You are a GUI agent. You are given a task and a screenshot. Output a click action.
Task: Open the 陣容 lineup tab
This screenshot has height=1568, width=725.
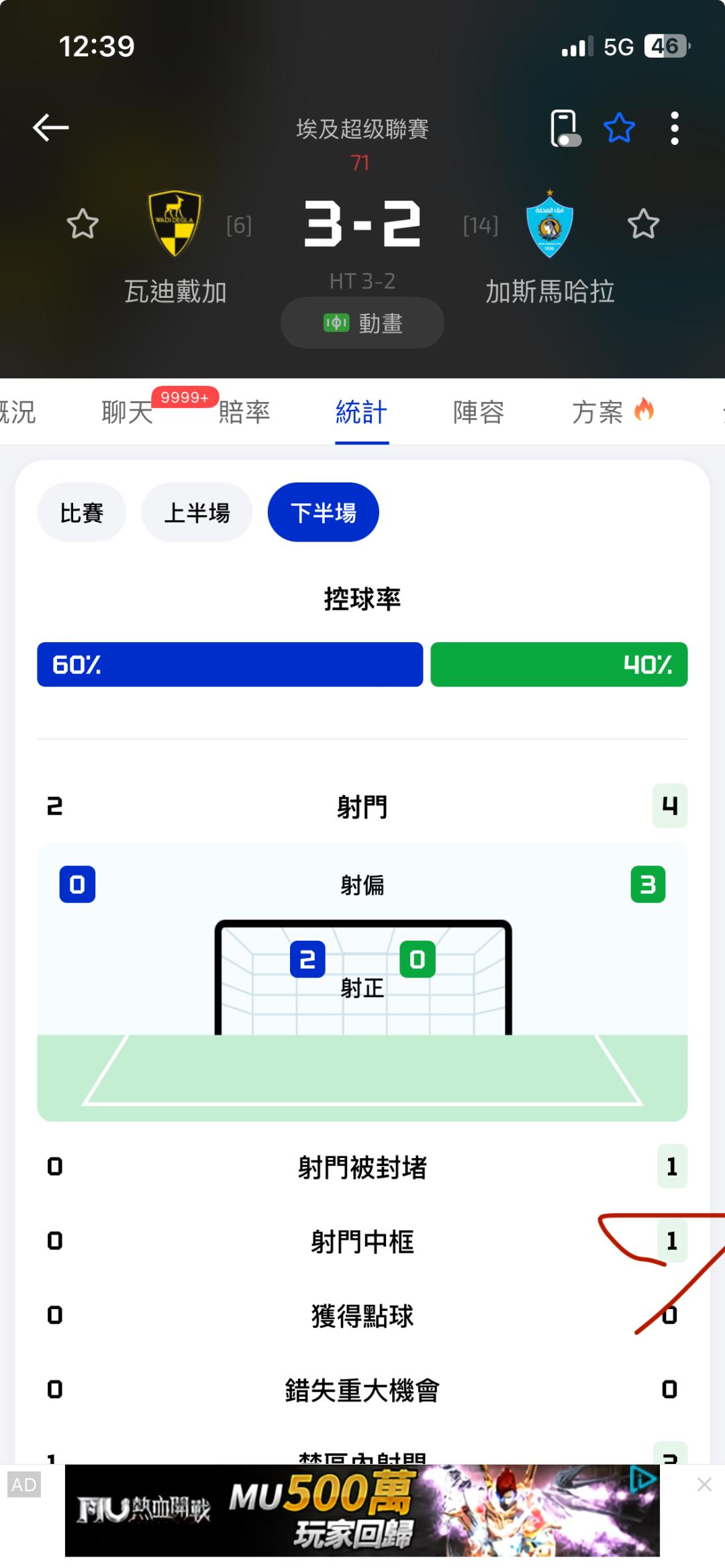[479, 412]
